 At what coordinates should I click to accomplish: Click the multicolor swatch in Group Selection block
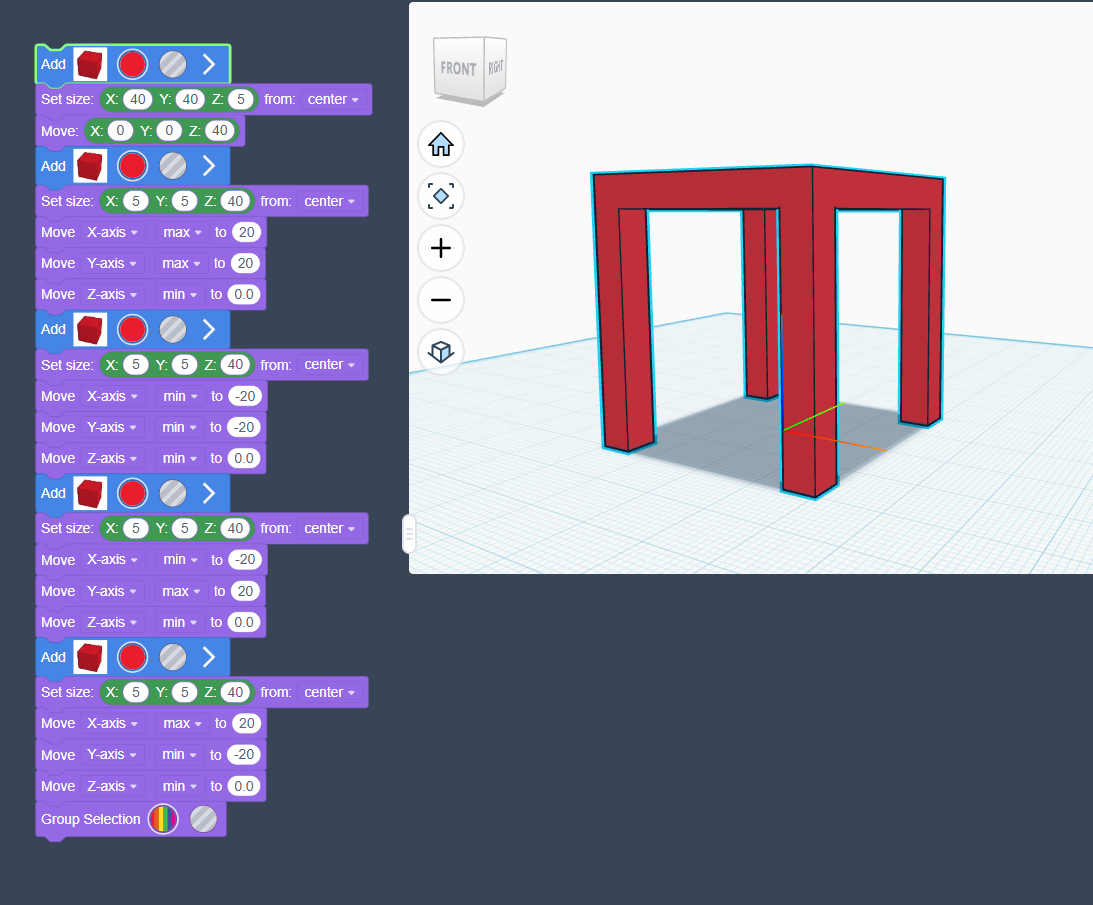click(163, 819)
